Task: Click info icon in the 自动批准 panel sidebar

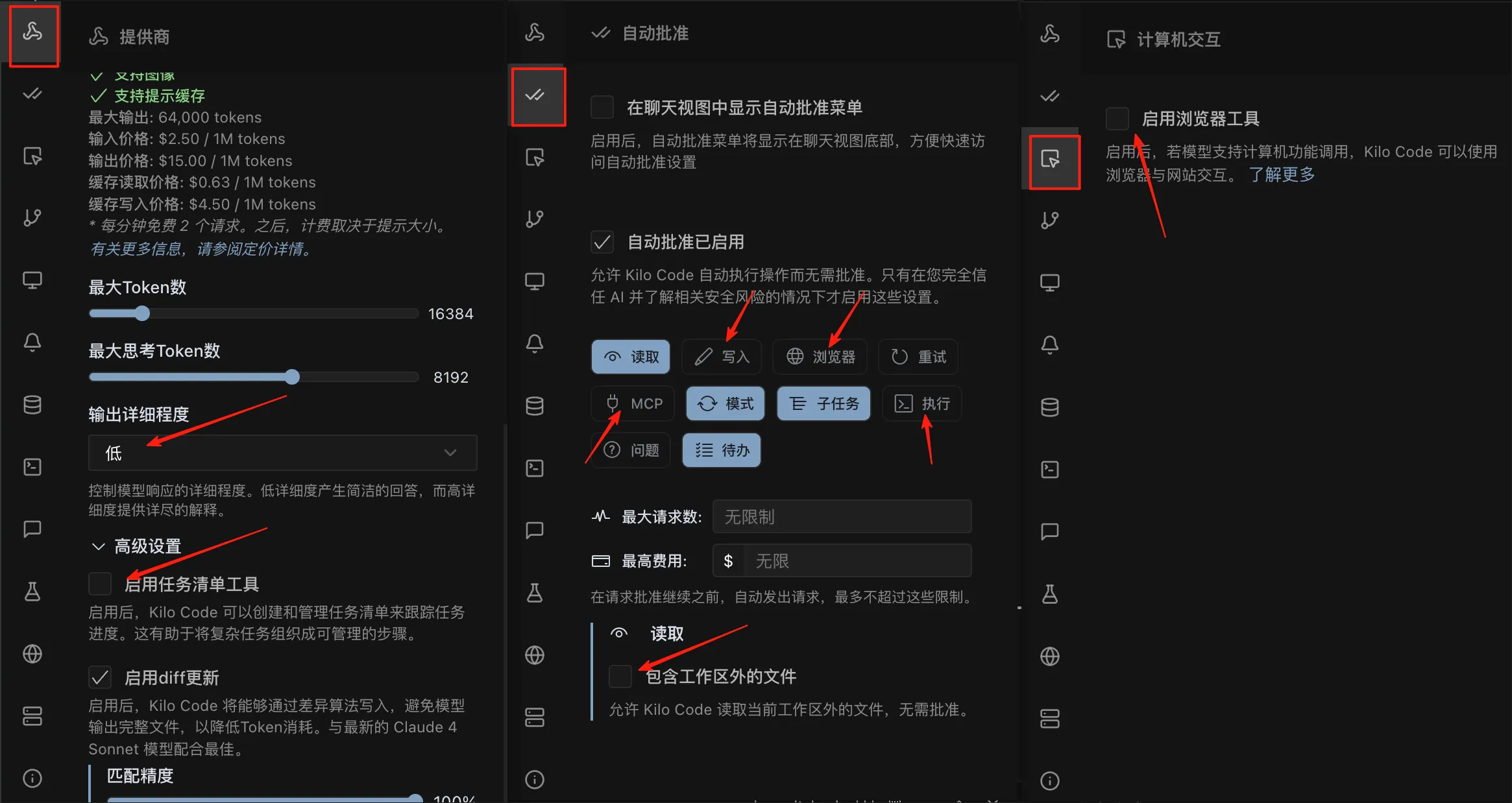Action: (535, 780)
